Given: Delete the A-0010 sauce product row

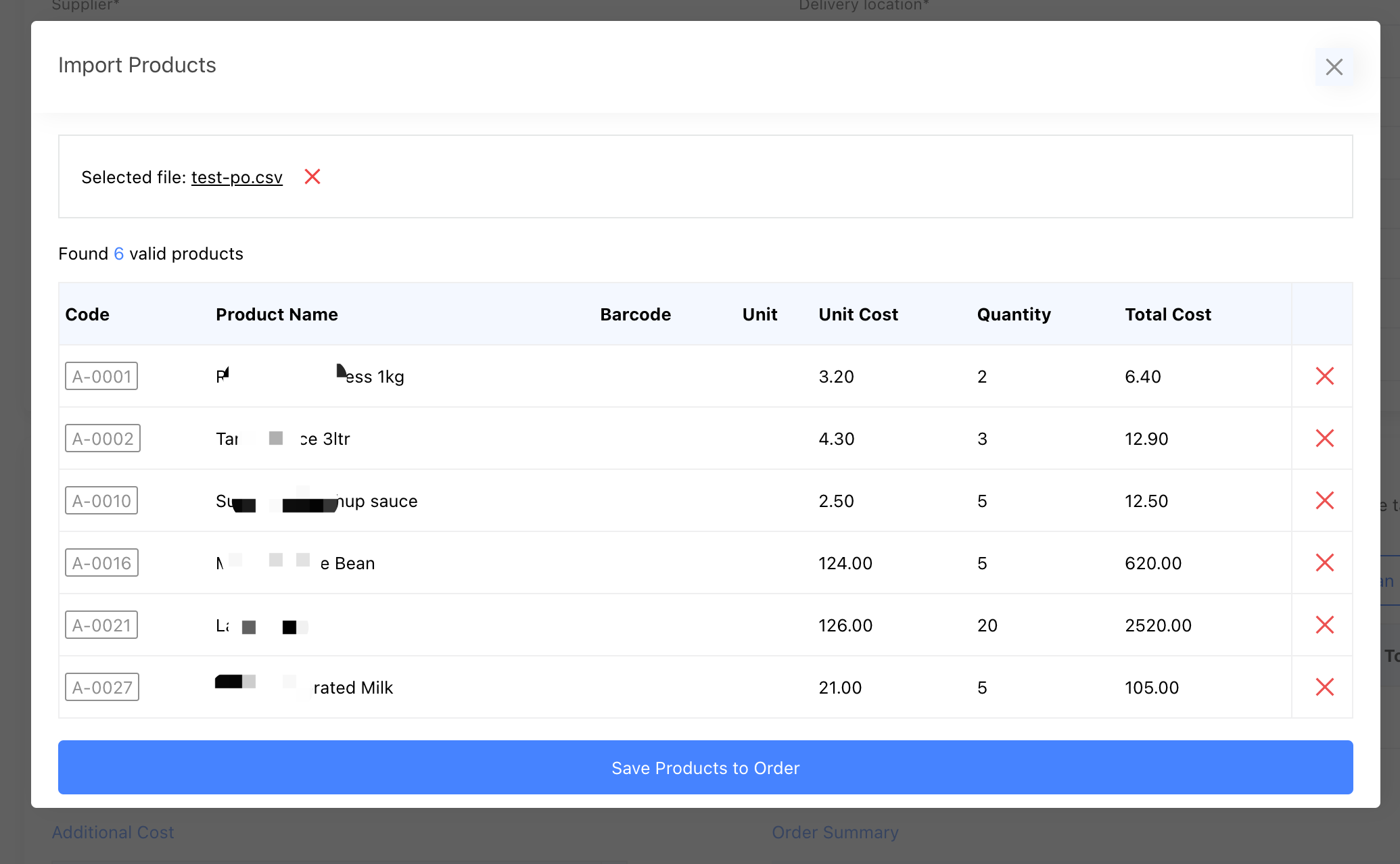Looking at the screenshot, I should [1324, 500].
